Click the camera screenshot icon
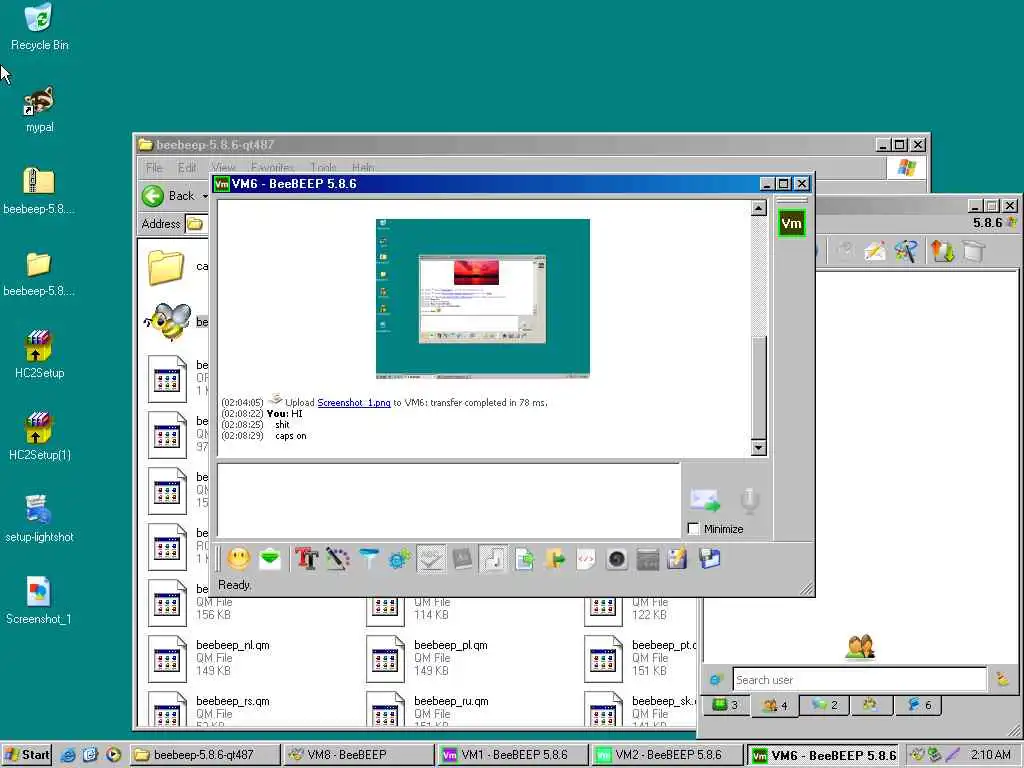Image resolution: width=1024 pixels, height=768 pixels. [x=617, y=559]
